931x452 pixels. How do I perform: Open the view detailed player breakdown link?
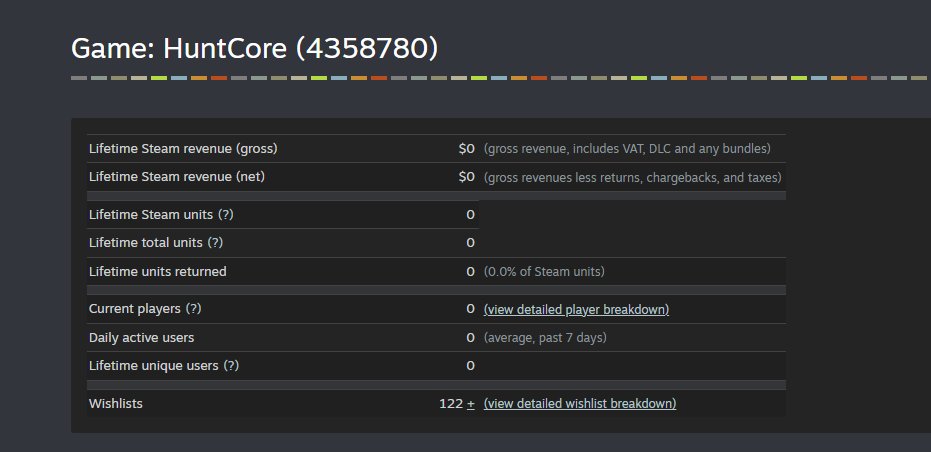pos(576,309)
